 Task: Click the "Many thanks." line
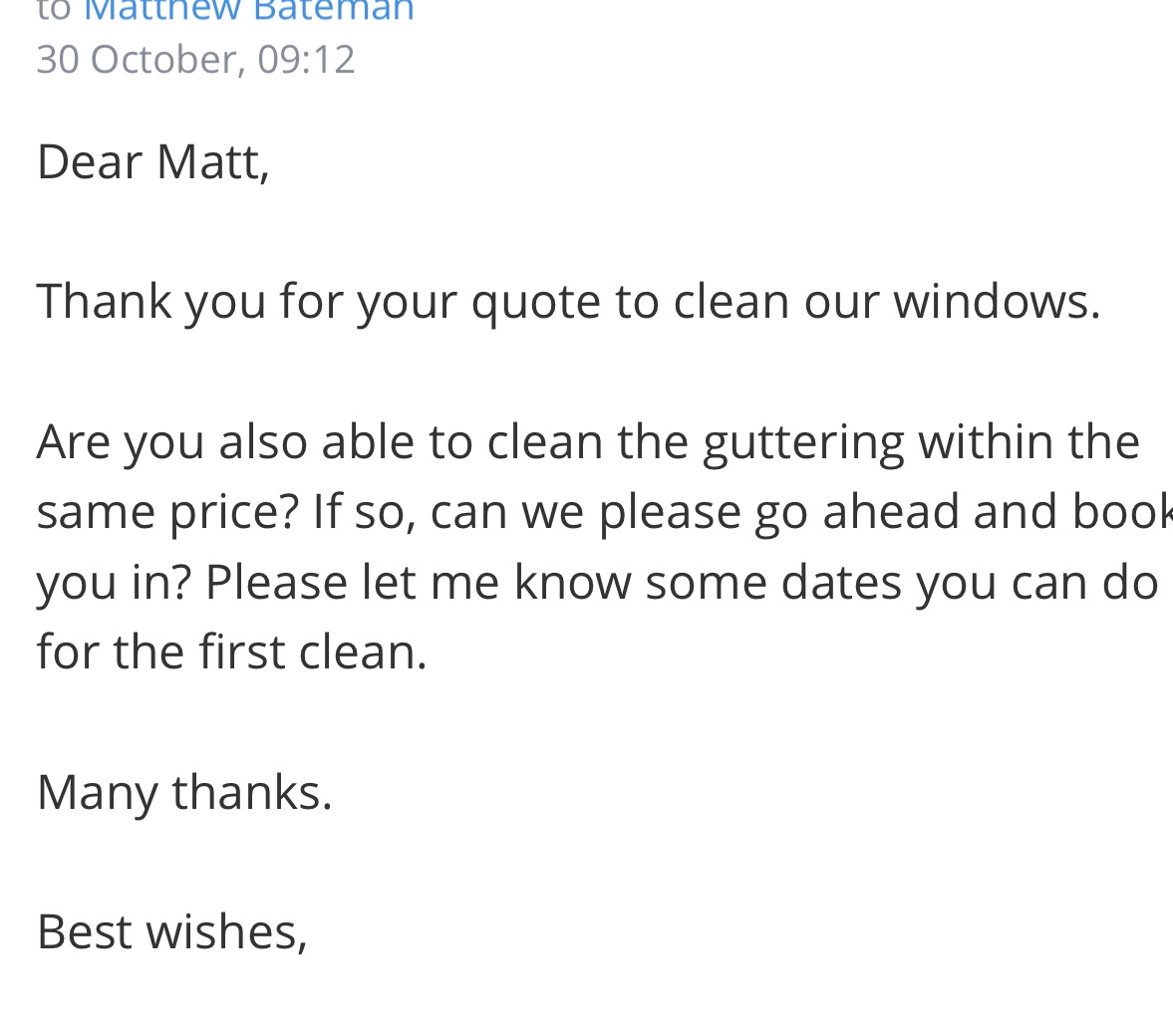(184, 793)
